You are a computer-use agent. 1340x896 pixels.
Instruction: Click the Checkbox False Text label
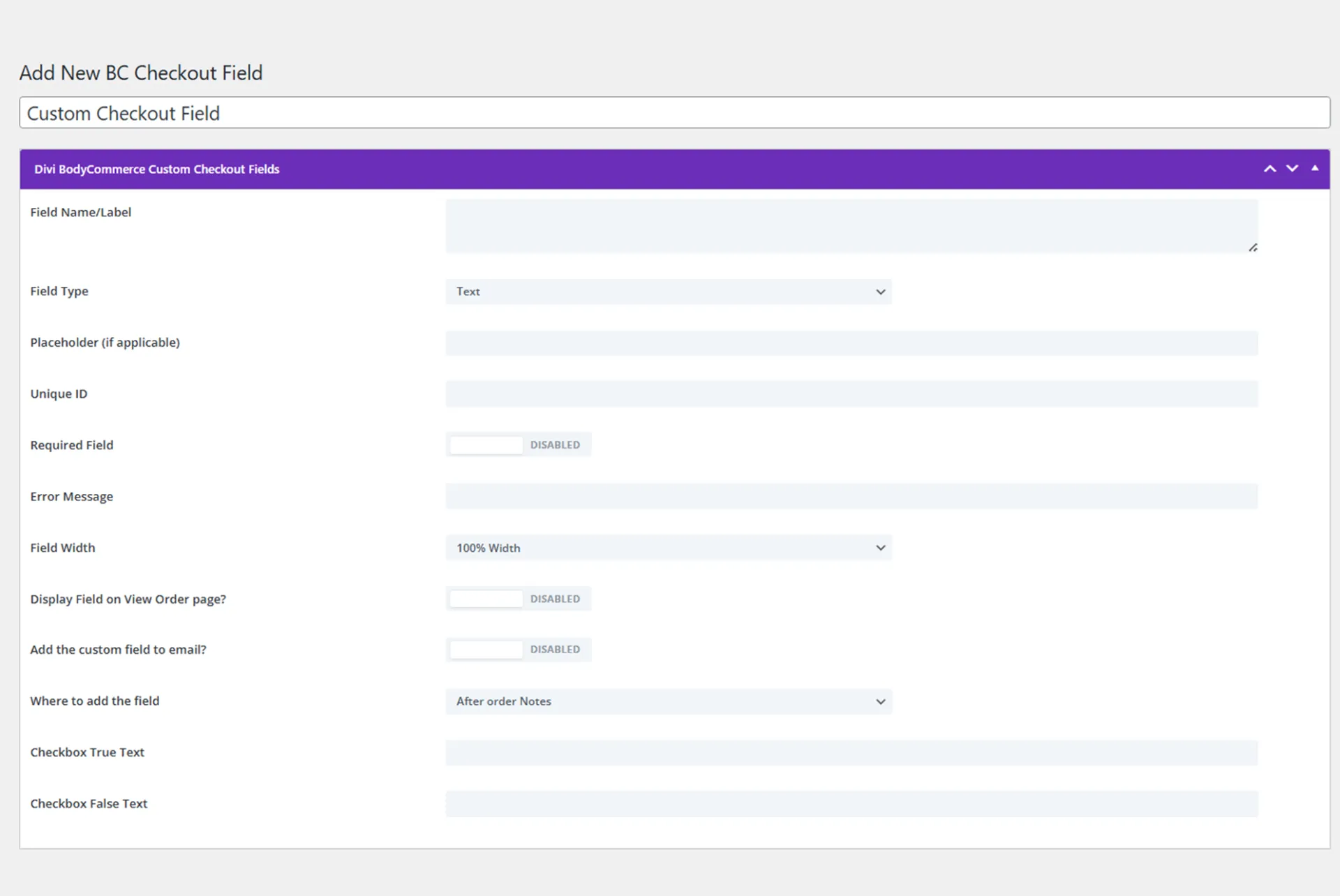point(89,804)
